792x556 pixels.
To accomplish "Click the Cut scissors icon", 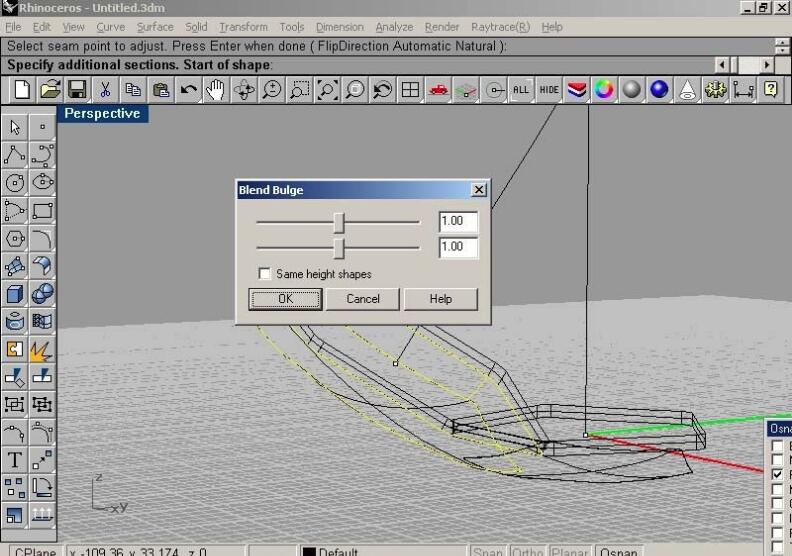I will 105,90.
